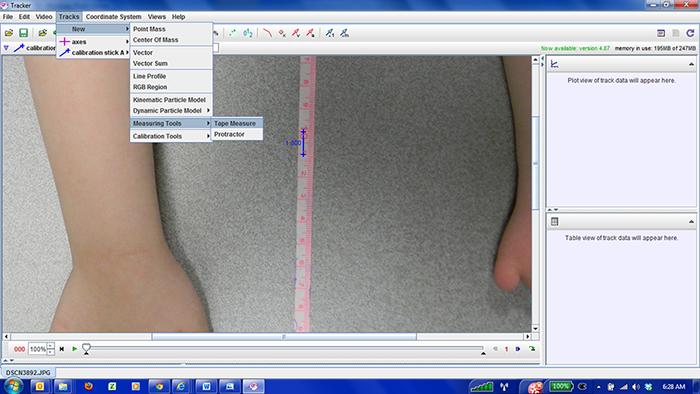Click the plot view axes icon
Viewport: 700px width, 394px height.
tap(554, 64)
